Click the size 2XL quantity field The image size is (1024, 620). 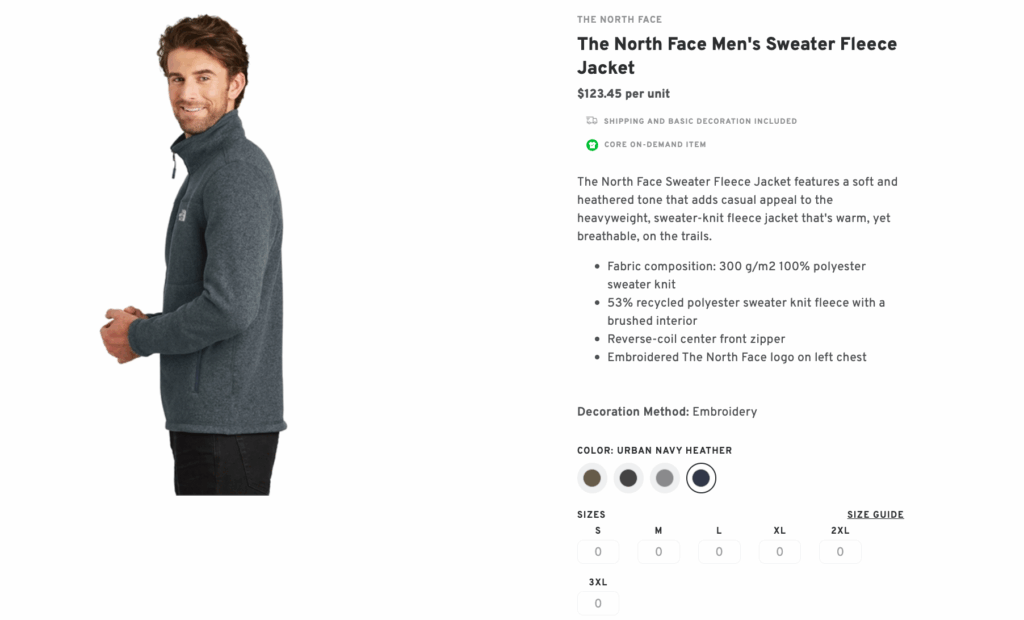[840, 551]
